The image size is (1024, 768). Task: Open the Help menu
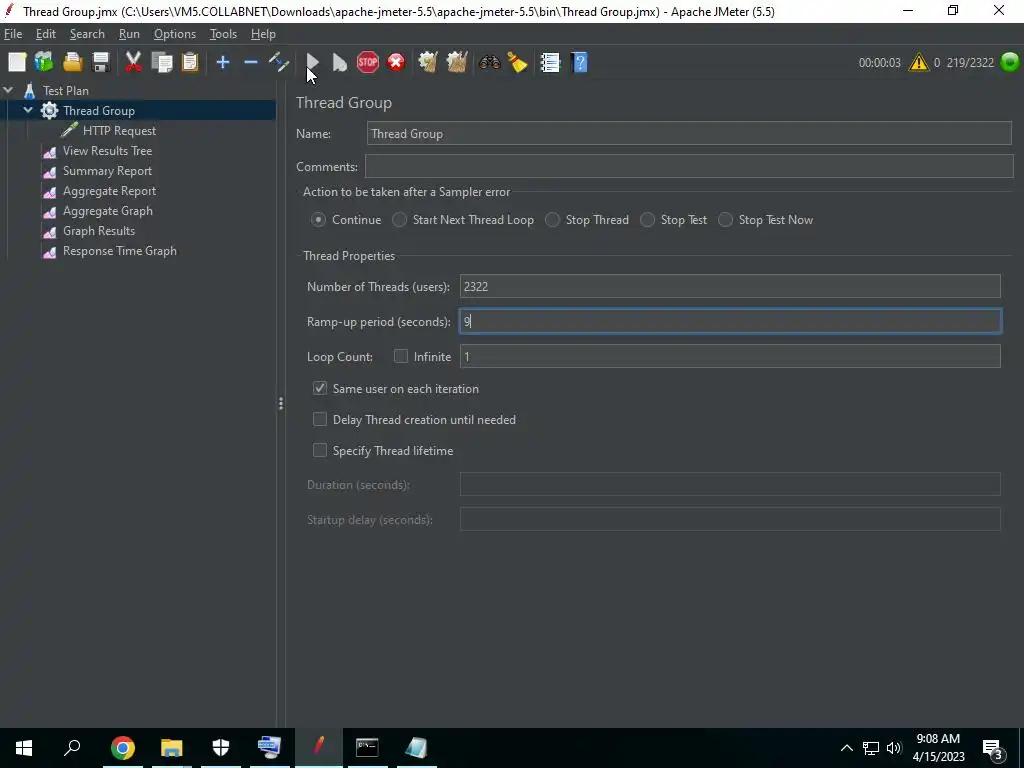pos(263,34)
